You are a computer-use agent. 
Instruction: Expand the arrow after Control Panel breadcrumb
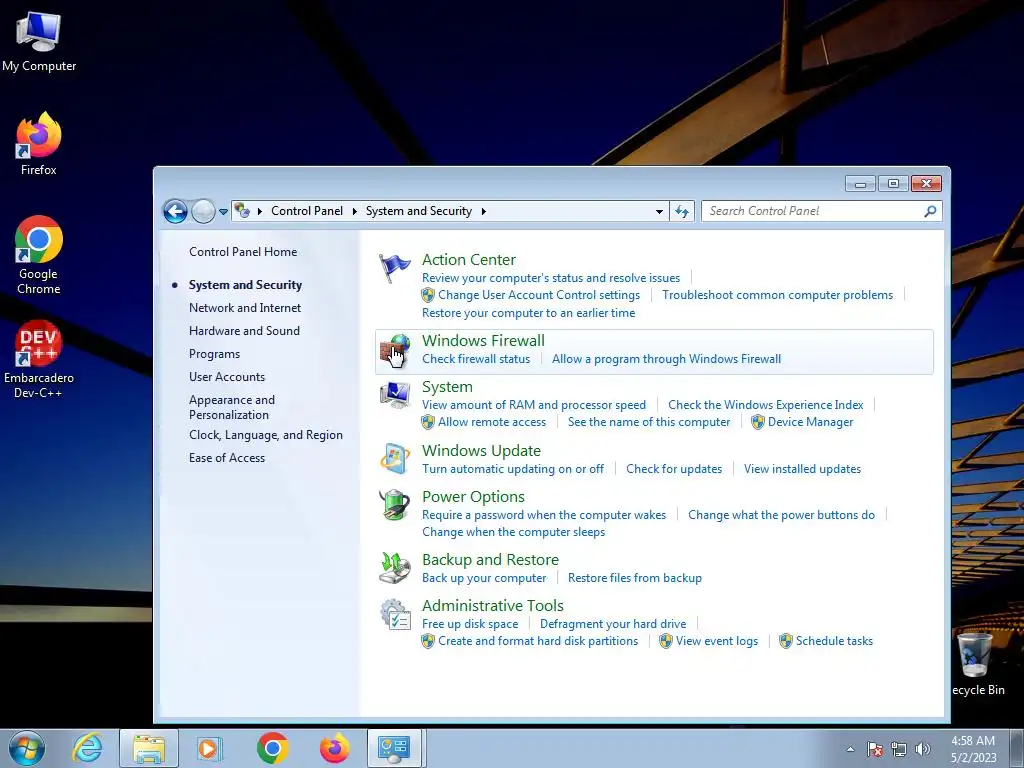(x=355, y=211)
